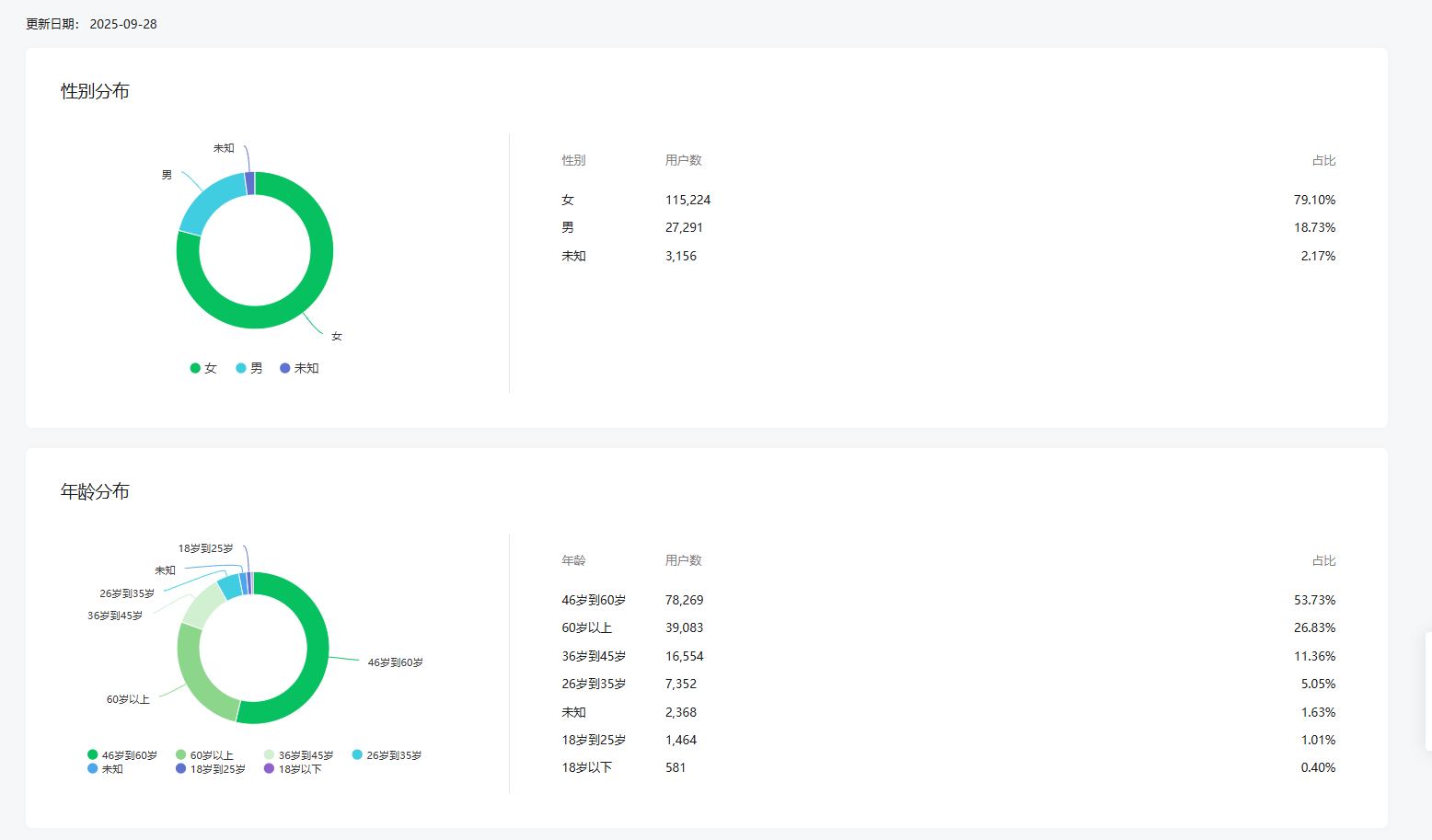The width and height of the screenshot is (1432, 840).
Task: Select the purple 未知 slice of gender donut
Action: point(249,183)
